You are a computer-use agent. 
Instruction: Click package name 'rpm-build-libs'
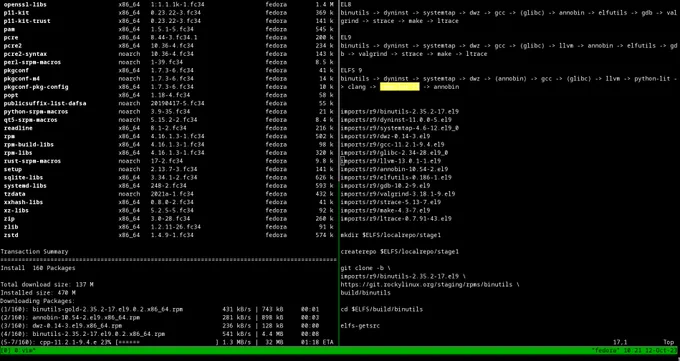pos(29,144)
